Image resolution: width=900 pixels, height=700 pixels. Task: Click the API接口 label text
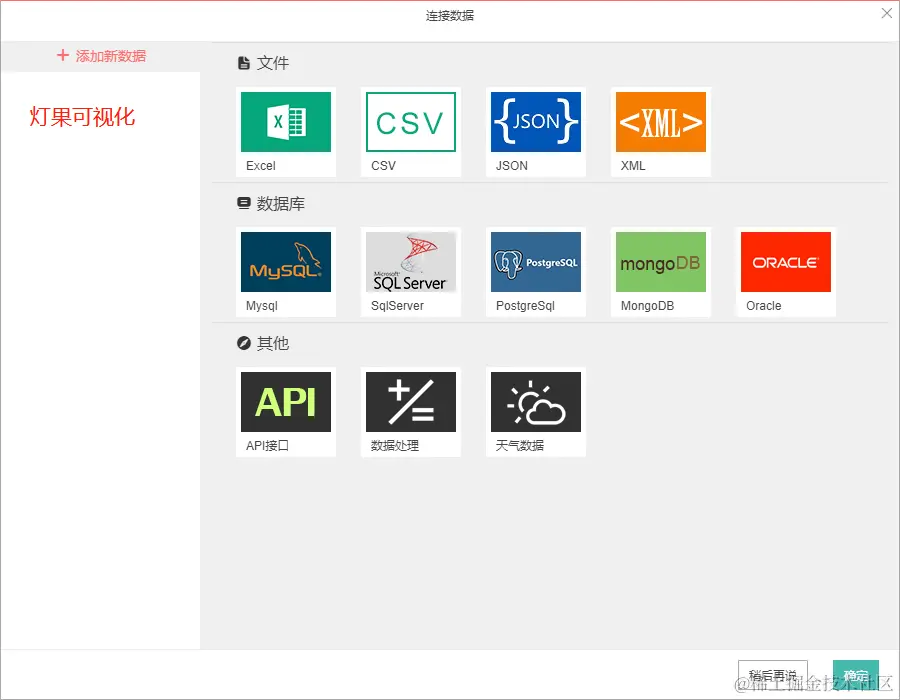pyautogui.click(x=267, y=445)
